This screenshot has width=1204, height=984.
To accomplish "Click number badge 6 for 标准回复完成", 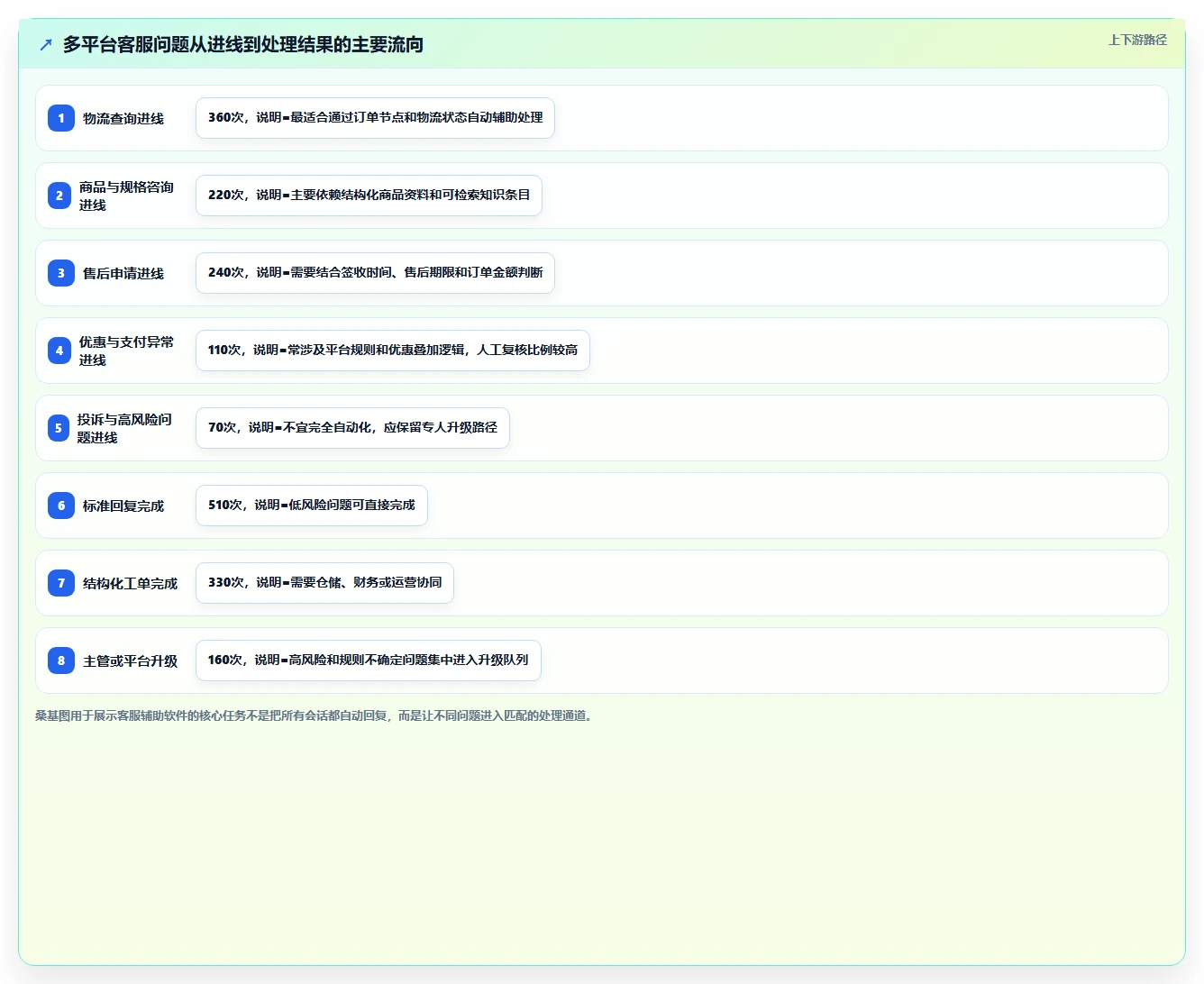I will [x=61, y=506].
